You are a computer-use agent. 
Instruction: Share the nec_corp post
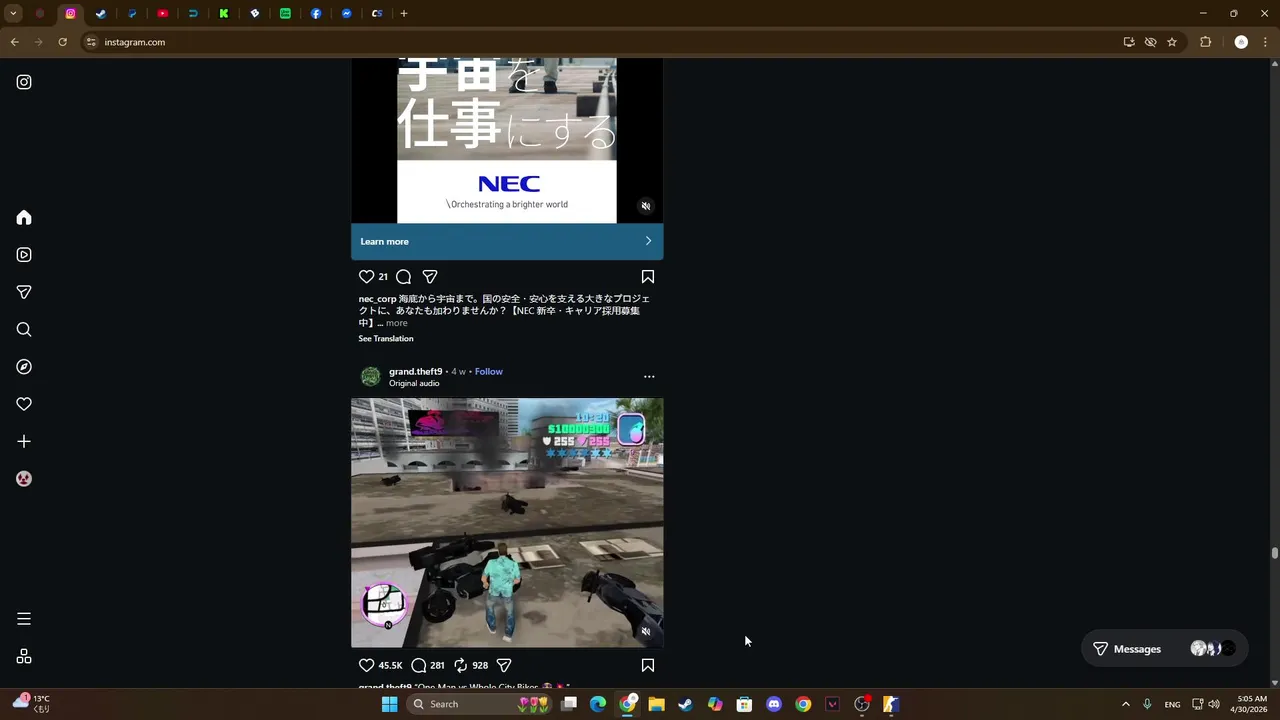click(x=430, y=277)
